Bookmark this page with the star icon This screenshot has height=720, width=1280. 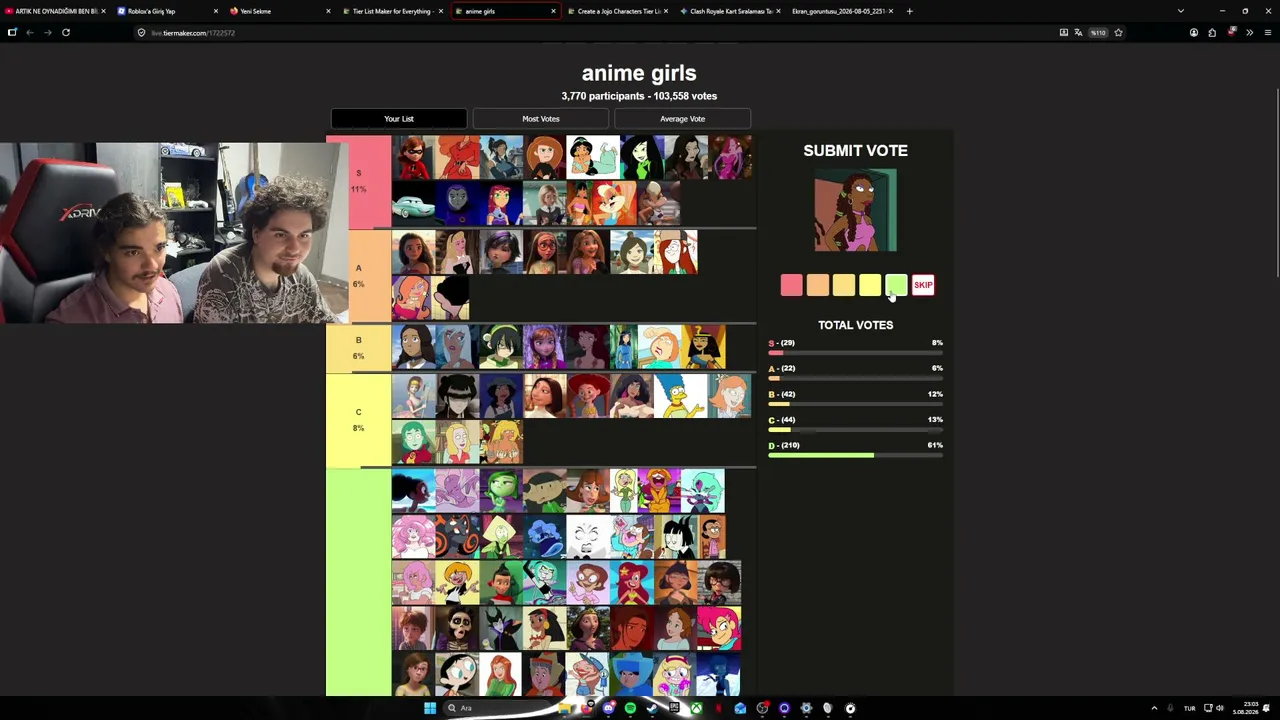(x=1118, y=33)
